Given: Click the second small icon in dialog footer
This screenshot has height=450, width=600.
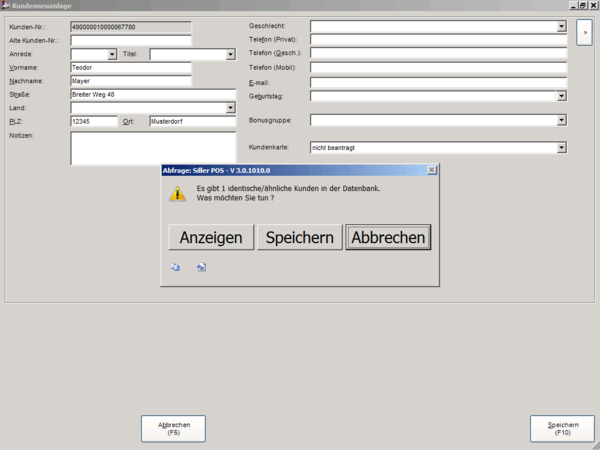Looking at the screenshot, I should 201,267.
